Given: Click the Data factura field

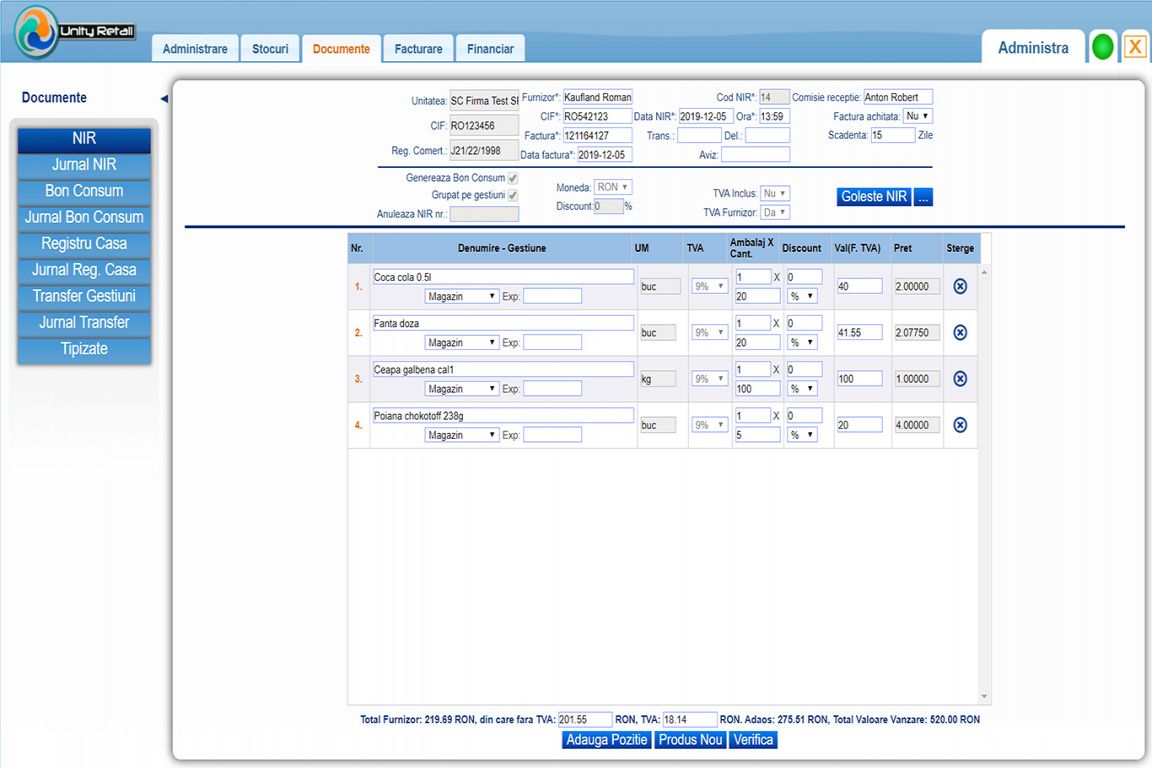Looking at the screenshot, I should pyautogui.click(x=604, y=154).
